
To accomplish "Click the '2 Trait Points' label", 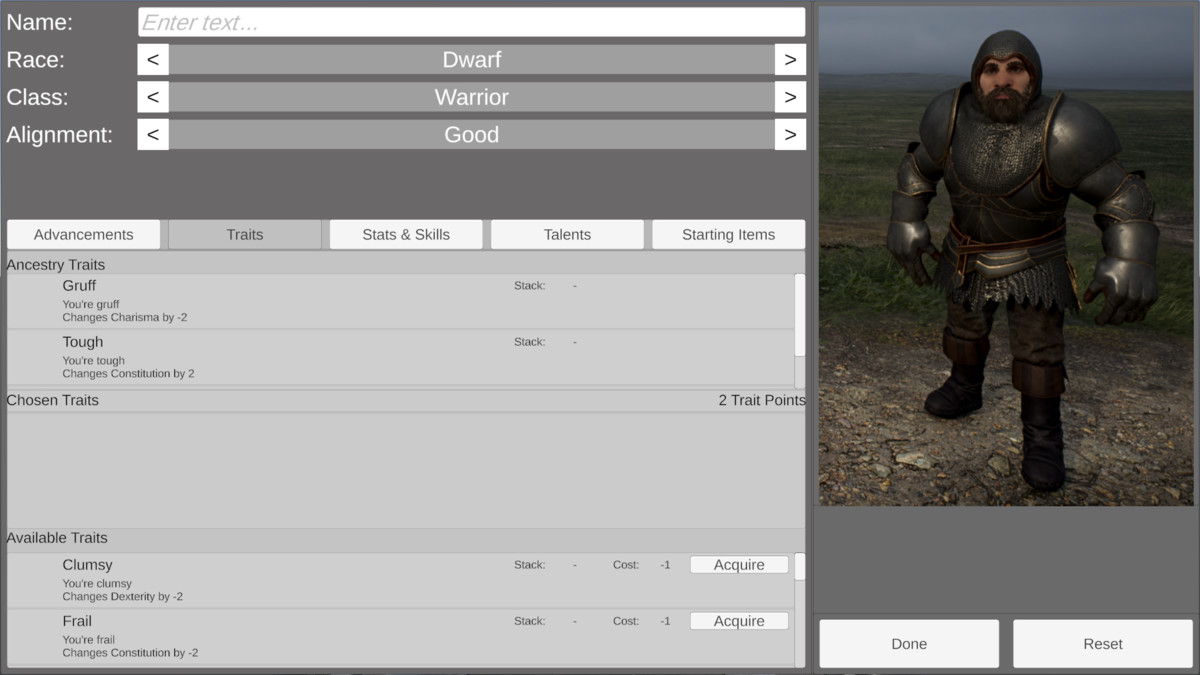I will click(x=761, y=400).
